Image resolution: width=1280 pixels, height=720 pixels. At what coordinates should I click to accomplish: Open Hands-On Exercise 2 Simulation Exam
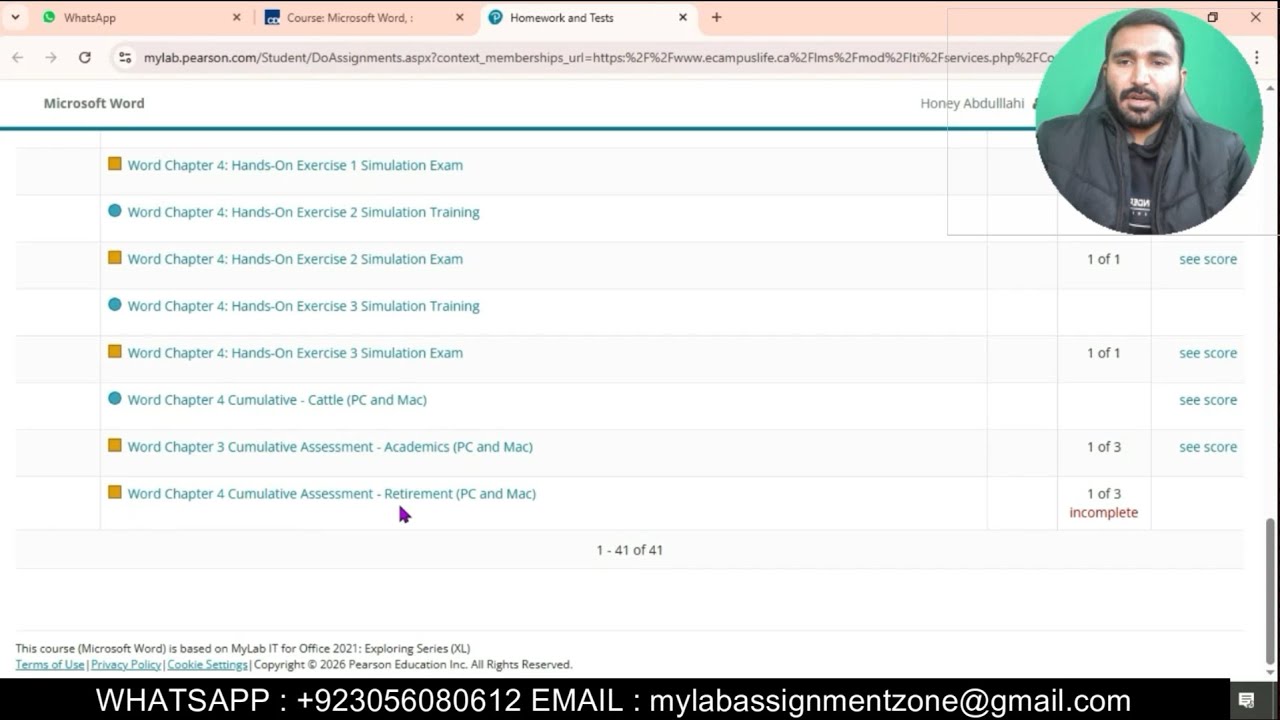click(x=295, y=259)
